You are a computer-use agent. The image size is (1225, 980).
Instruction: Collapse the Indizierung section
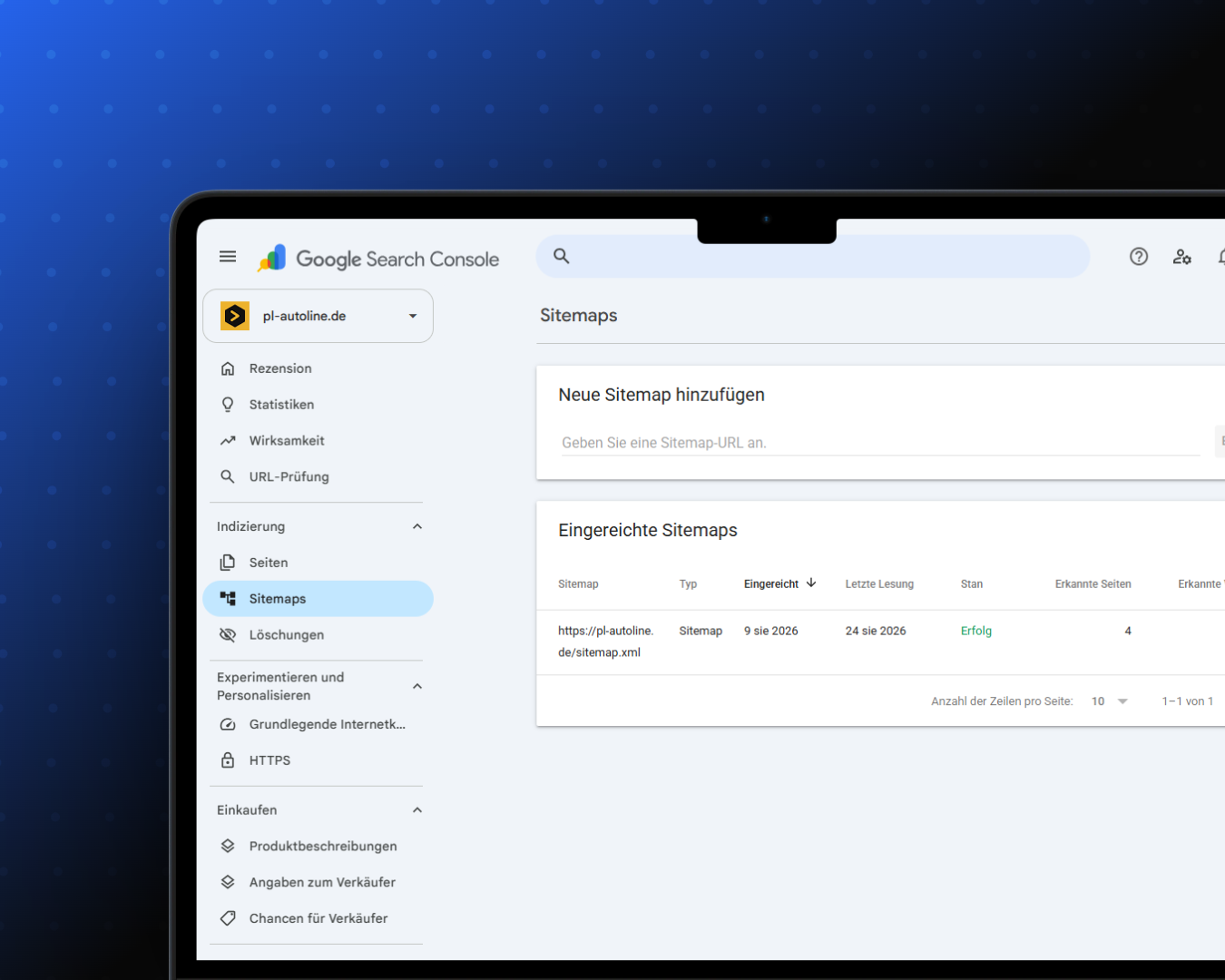point(417,526)
